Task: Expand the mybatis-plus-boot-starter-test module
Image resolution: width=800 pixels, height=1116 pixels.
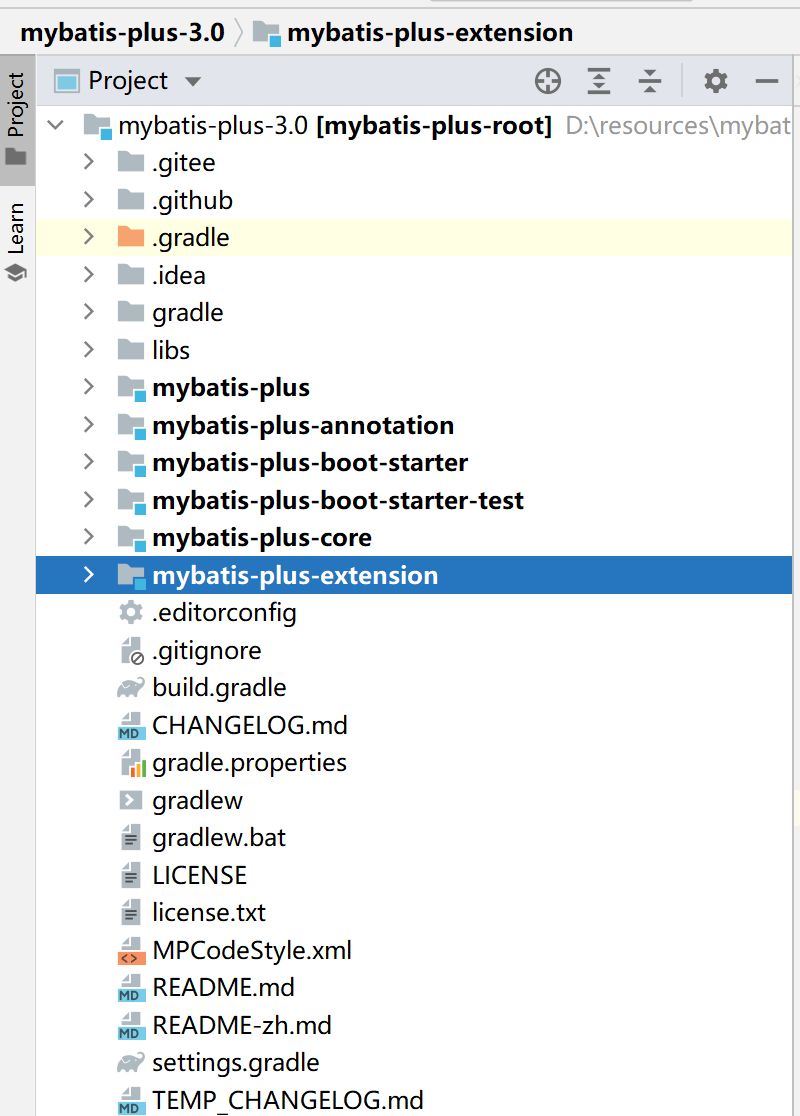Action: (x=89, y=500)
